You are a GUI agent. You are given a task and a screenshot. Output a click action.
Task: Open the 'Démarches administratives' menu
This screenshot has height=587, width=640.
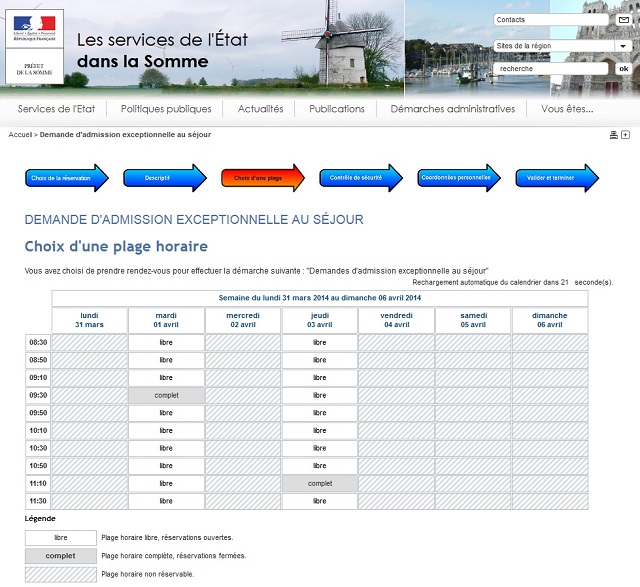tap(452, 109)
